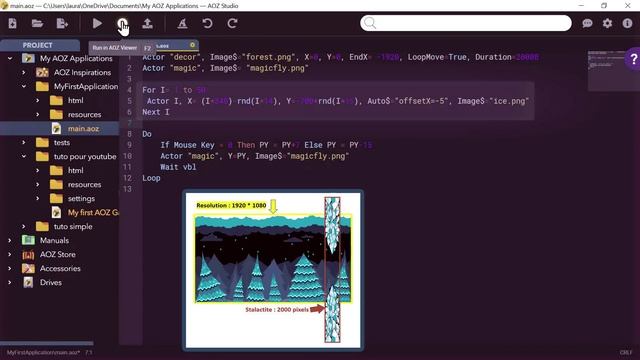Redo the last edit
Screen dimensions: 640x360
(233, 23)
